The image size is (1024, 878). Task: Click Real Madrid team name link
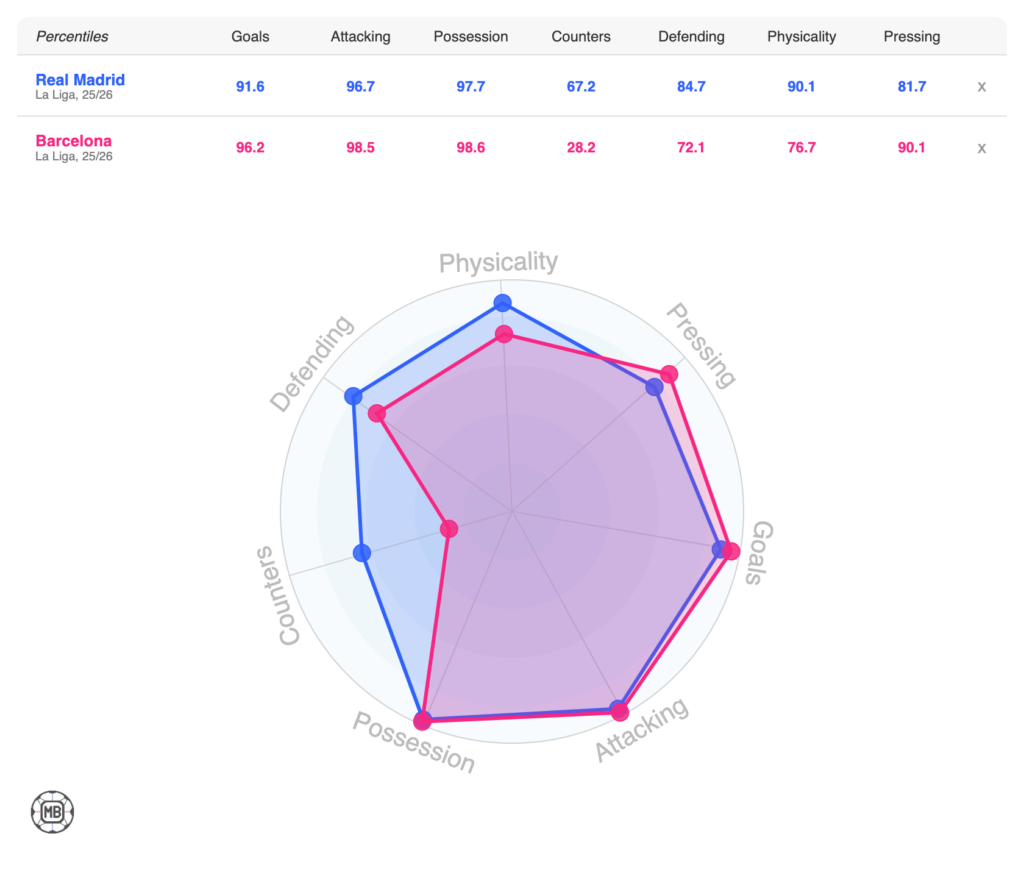tap(80, 80)
